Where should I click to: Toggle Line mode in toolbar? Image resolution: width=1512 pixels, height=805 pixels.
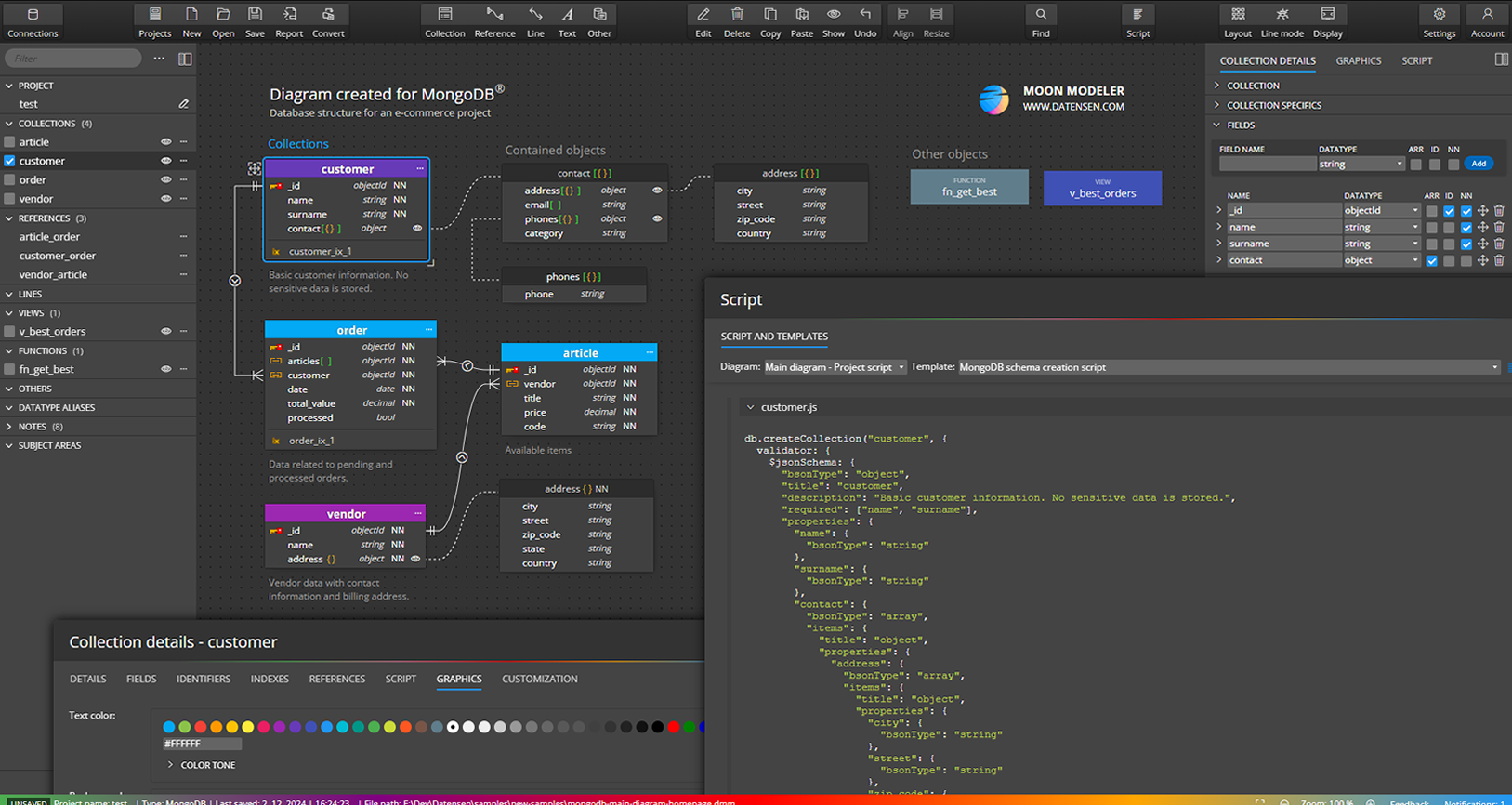tap(1282, 21)
